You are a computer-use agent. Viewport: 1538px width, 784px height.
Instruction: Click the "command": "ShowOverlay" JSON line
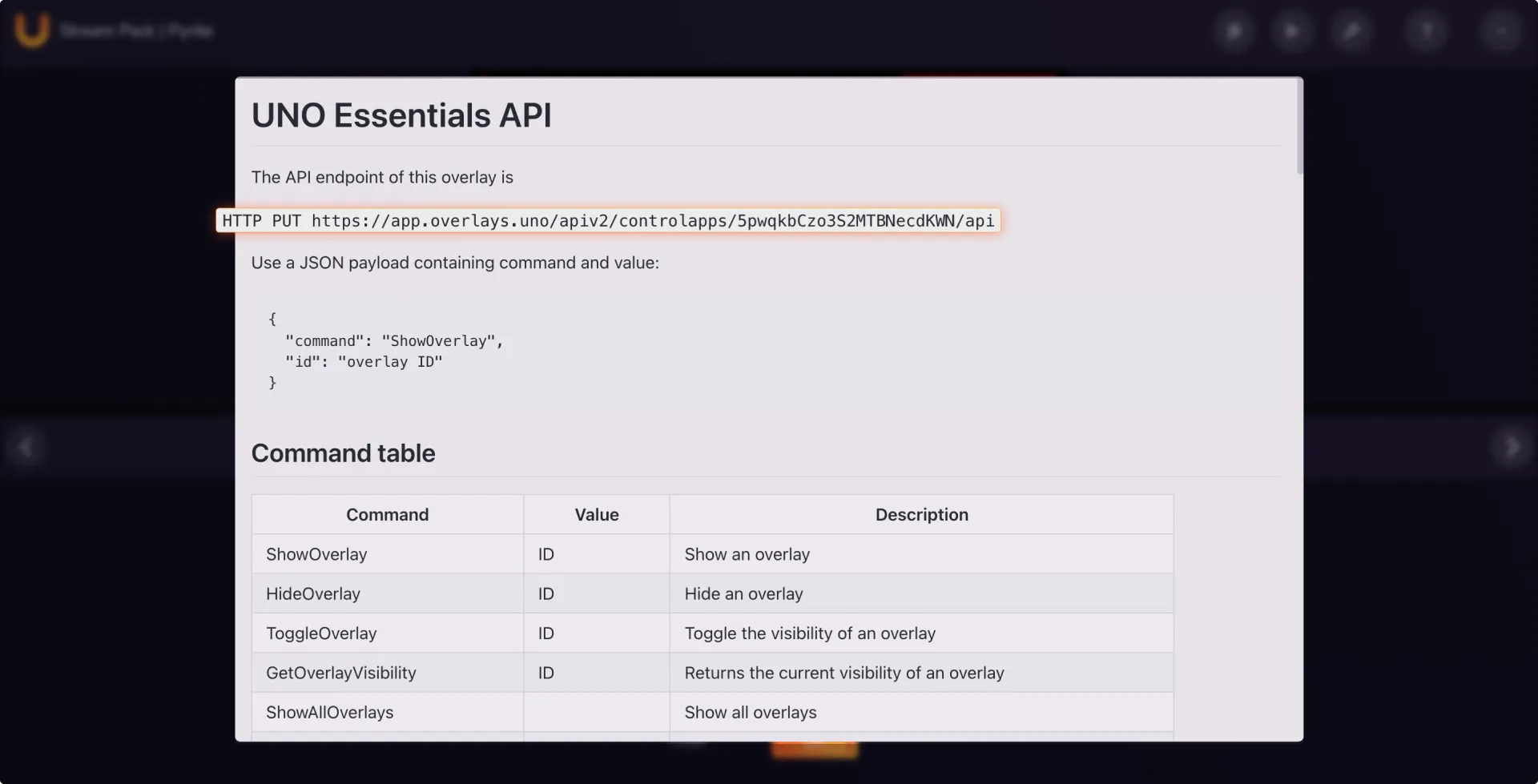click(x=394, y=341)
